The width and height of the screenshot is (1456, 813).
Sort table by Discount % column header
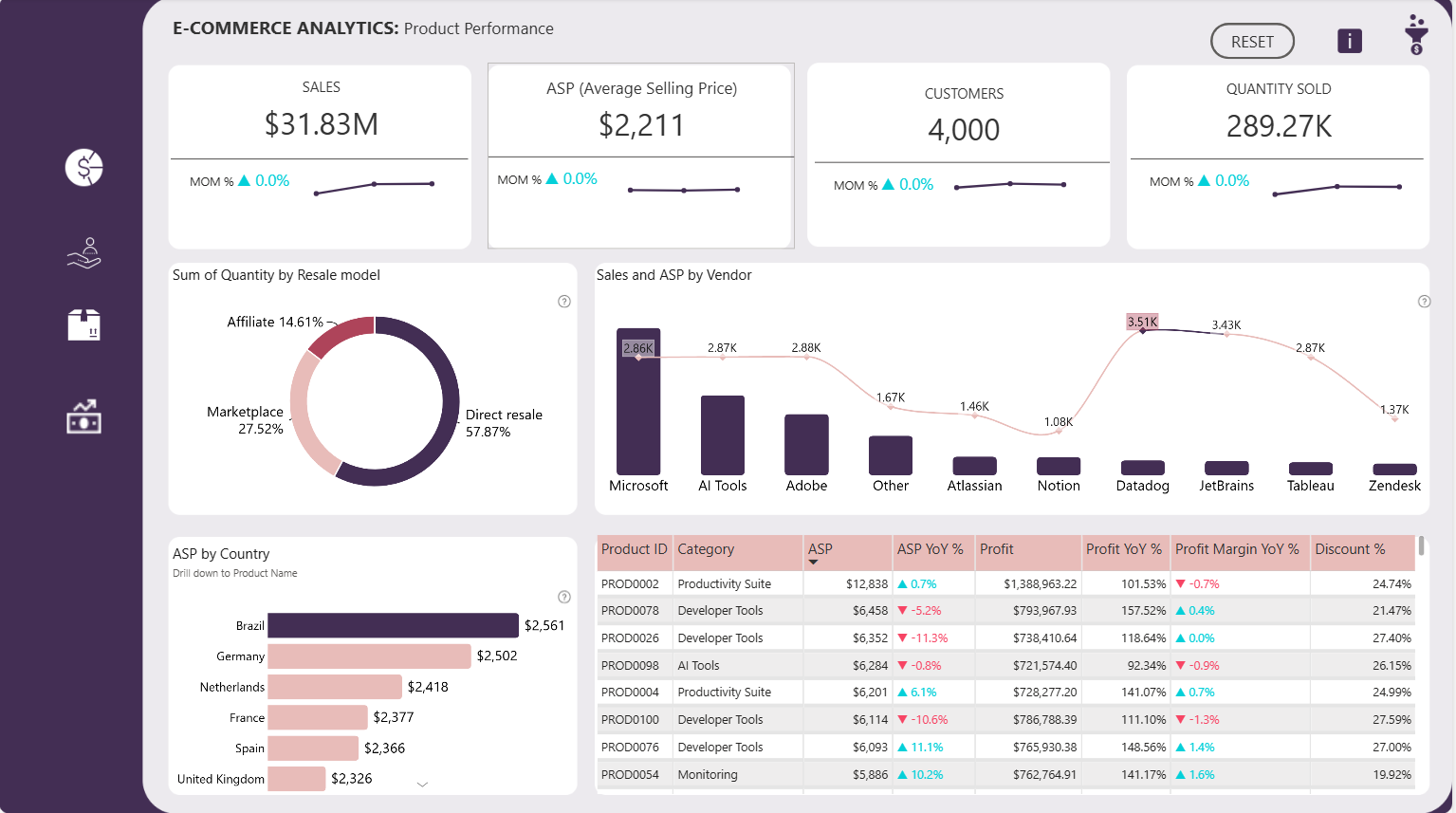[1349, 549]
